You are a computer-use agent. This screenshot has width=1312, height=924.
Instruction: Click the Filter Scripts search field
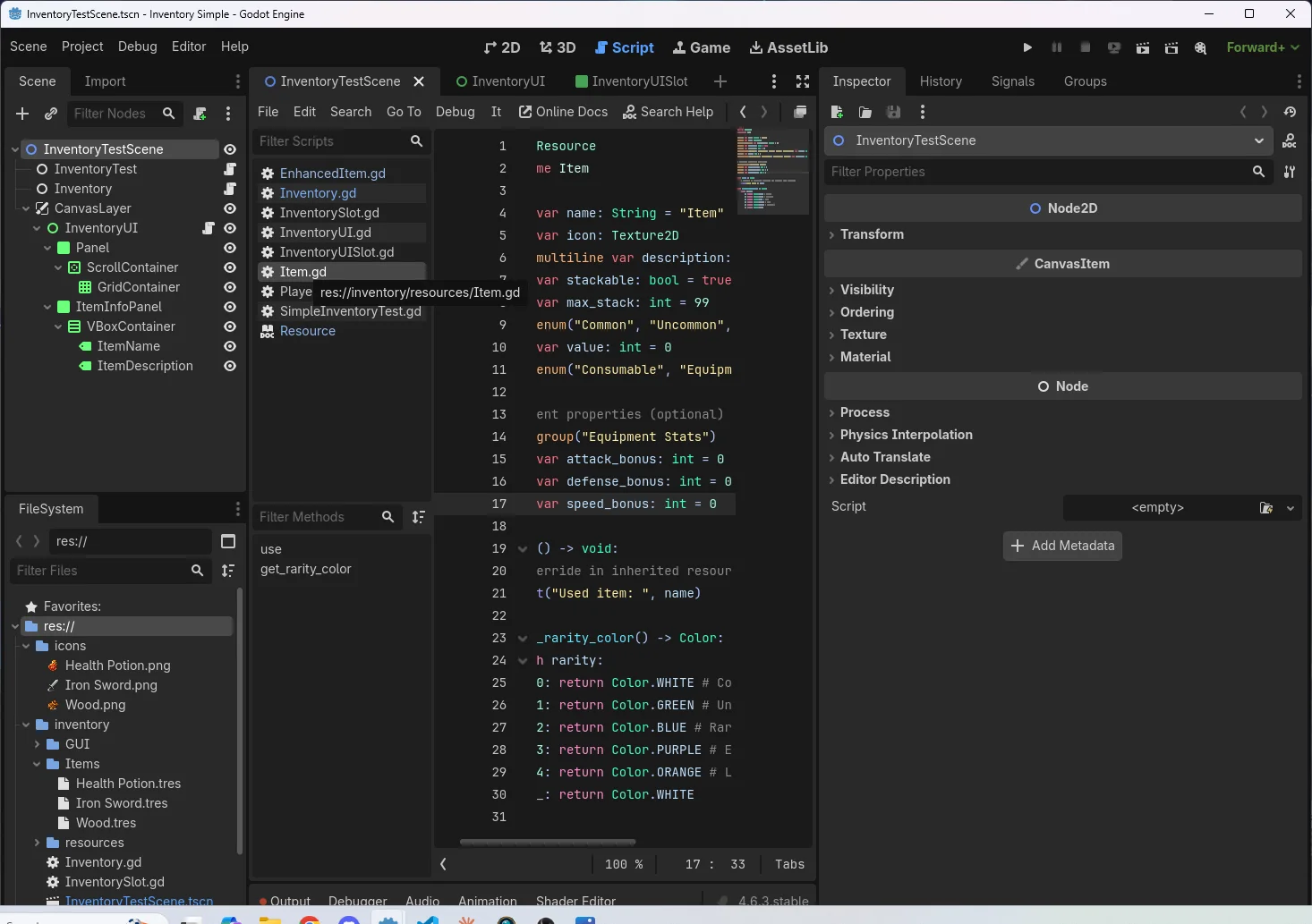coord(340,141)
